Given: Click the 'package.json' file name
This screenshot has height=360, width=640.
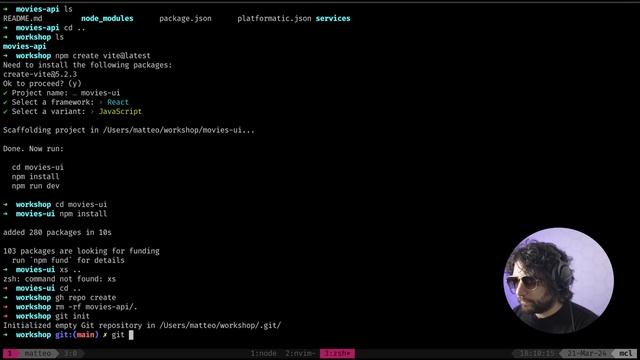Looking at the screenshot, I should pos(185,18).
